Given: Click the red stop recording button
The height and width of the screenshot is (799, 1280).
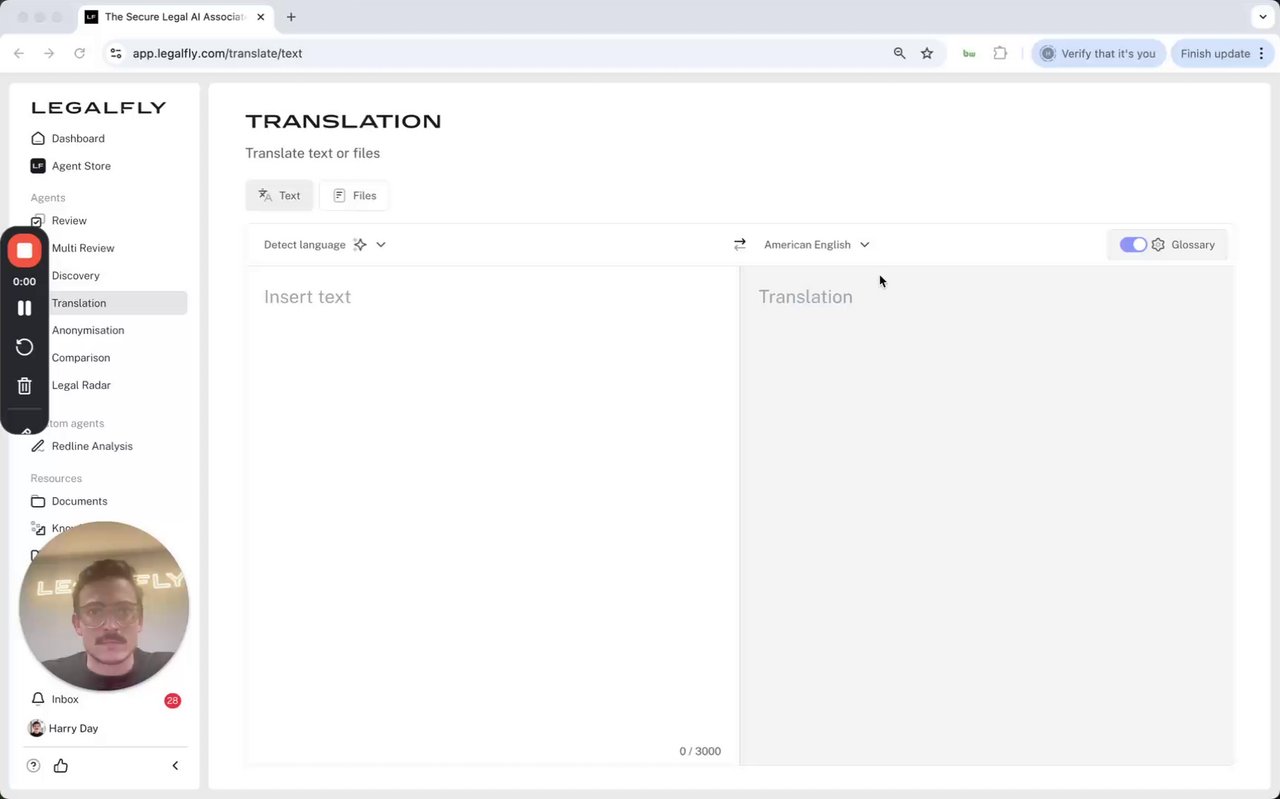Looking at the screenshot, I should click(x=25, y=250).
